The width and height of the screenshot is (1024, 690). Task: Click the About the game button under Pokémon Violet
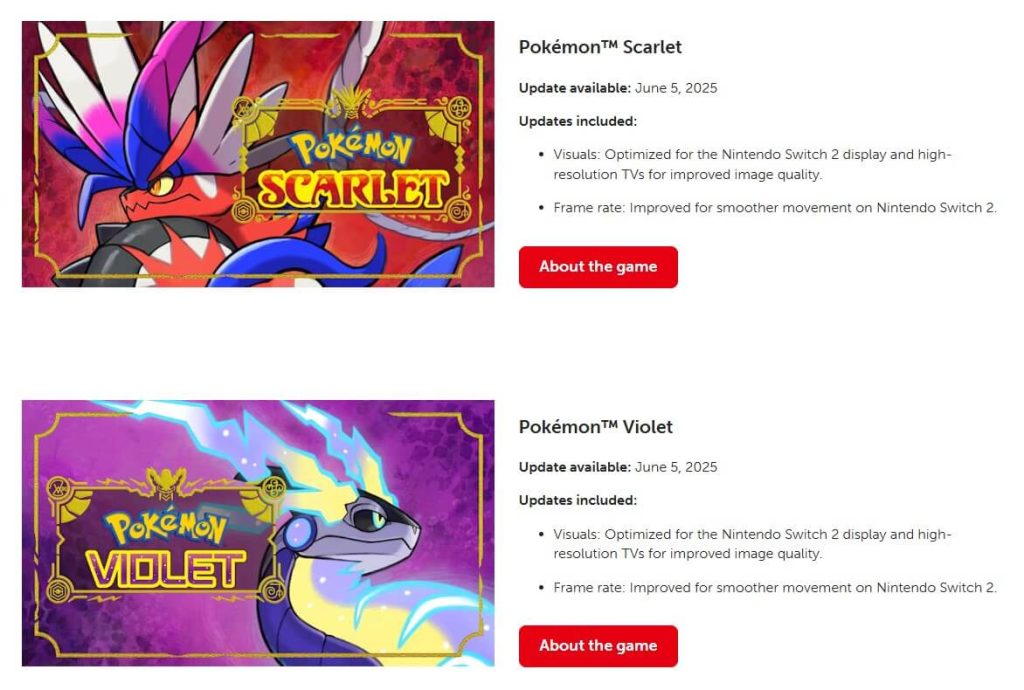pyautogui.click(x=598, y=646)
